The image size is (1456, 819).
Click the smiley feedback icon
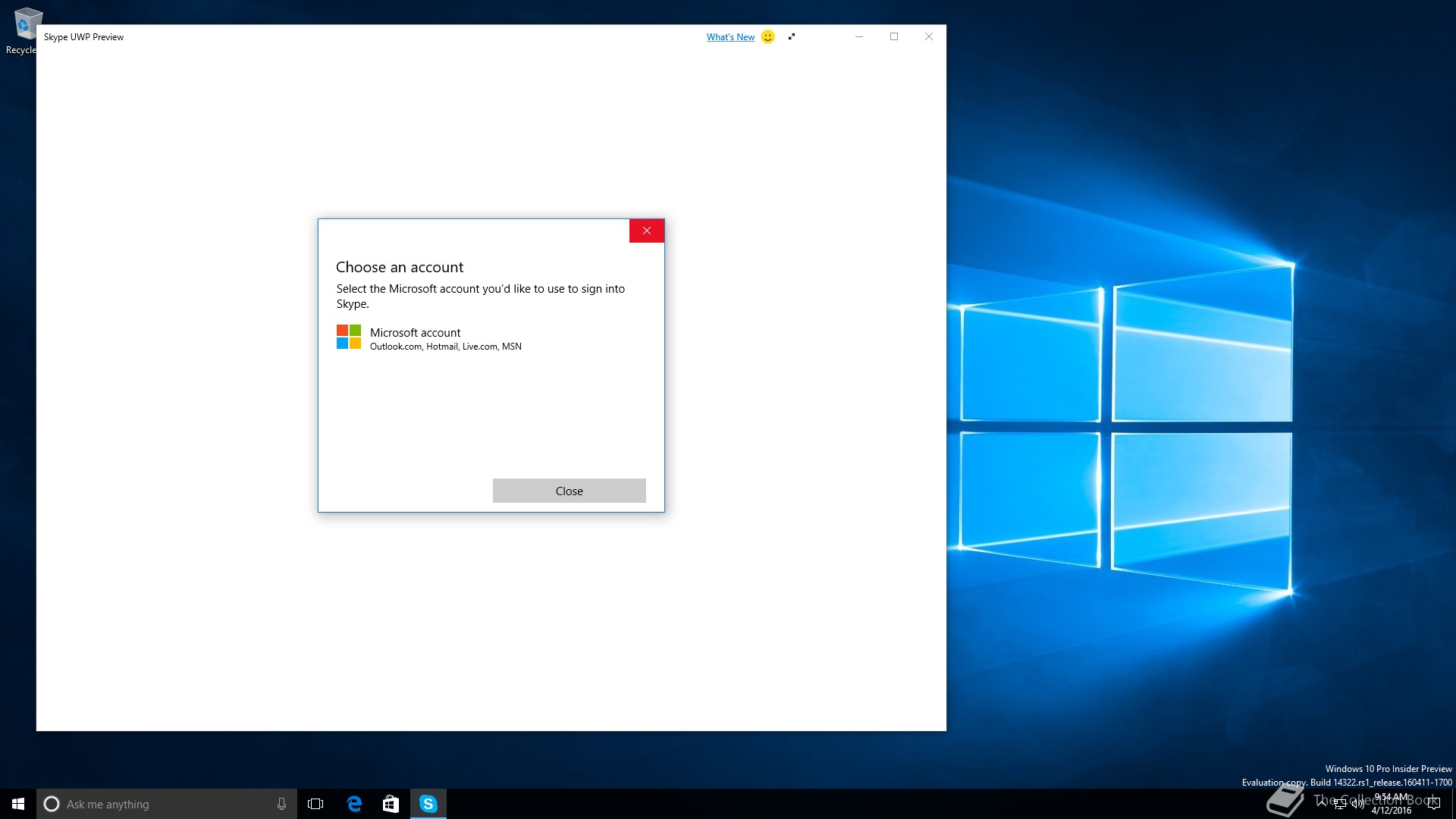click(x=768, y=36)
